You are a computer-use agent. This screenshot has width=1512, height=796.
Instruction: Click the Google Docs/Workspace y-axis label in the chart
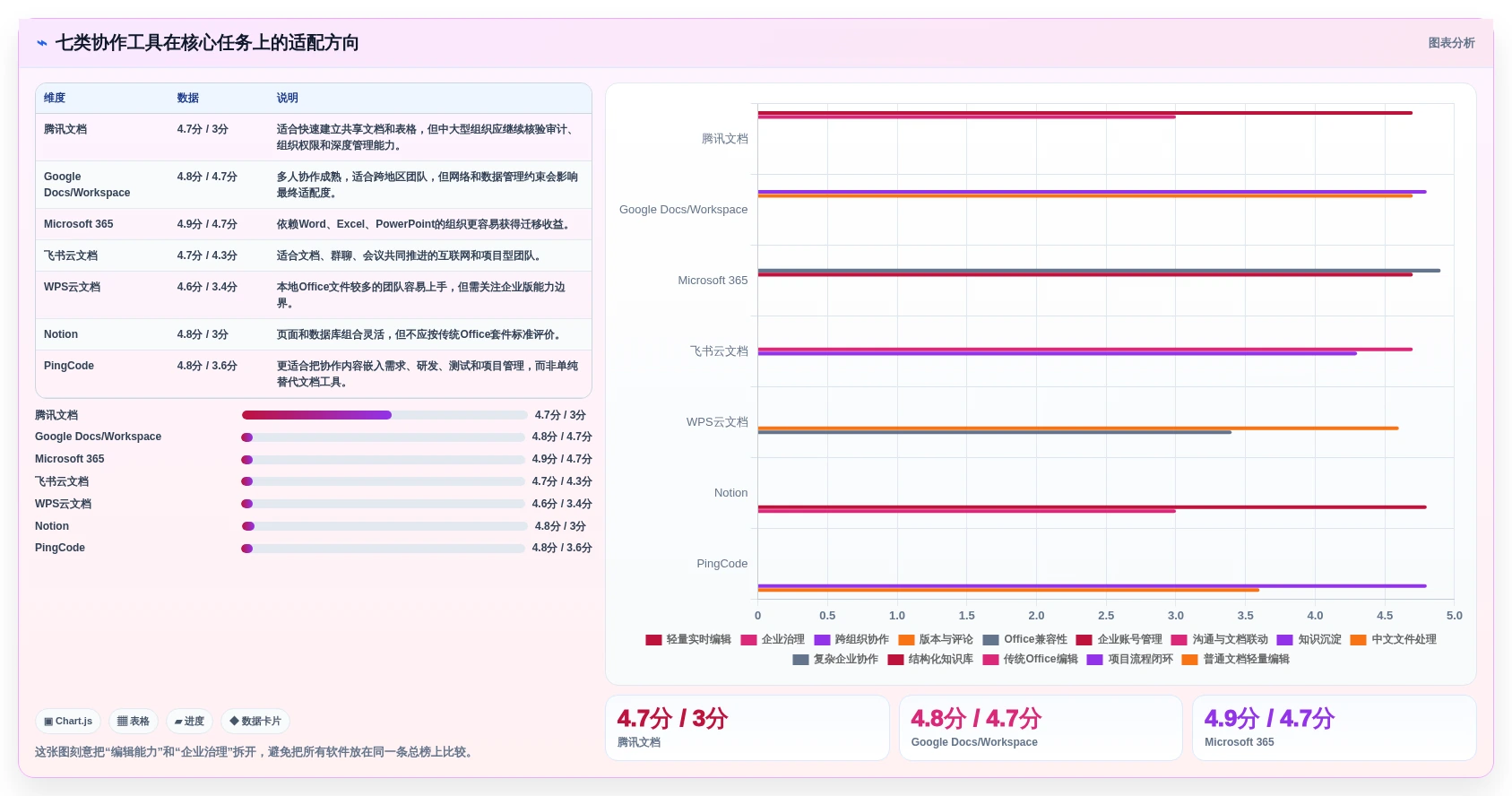[x=683, y=210]
